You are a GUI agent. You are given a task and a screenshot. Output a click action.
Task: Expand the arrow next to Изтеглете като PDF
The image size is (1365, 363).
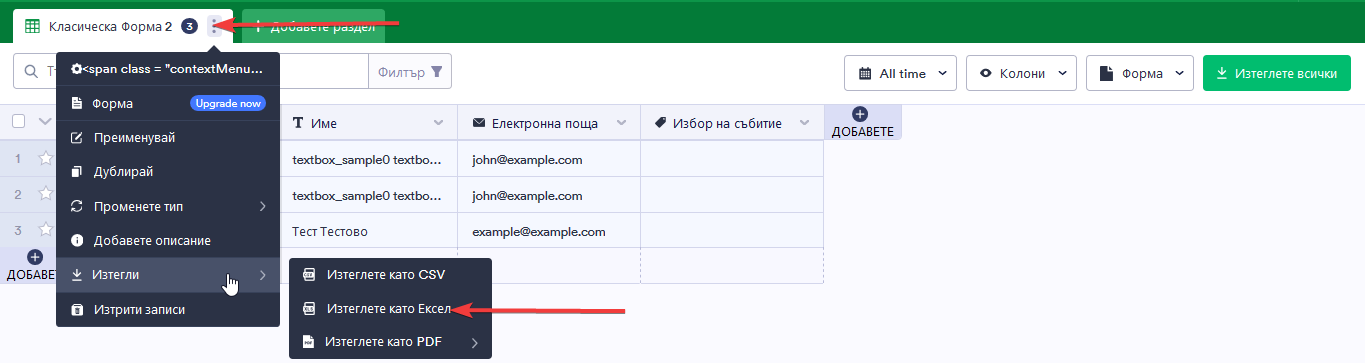tap(475, 343)
